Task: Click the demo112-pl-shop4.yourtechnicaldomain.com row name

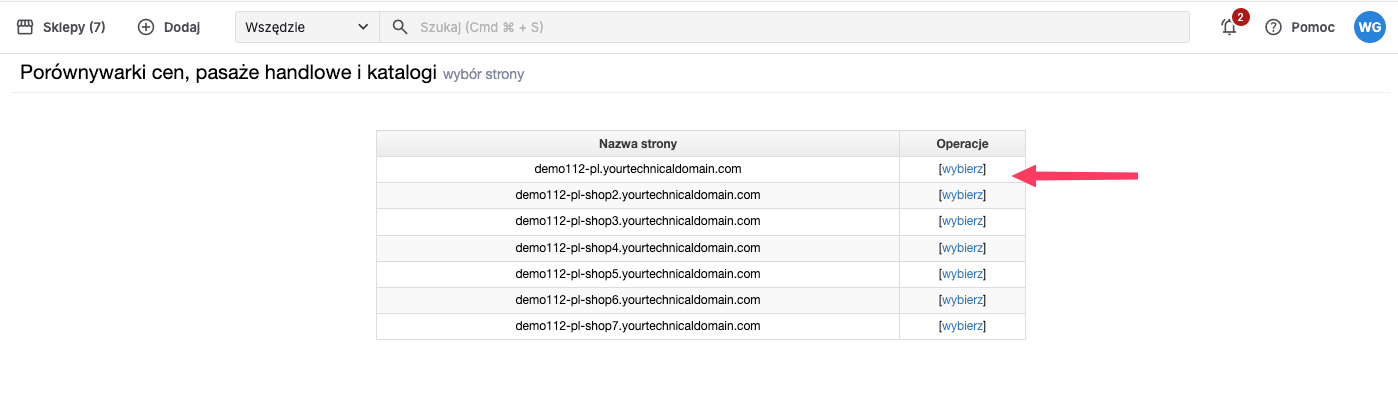Action: click(638, 248)
